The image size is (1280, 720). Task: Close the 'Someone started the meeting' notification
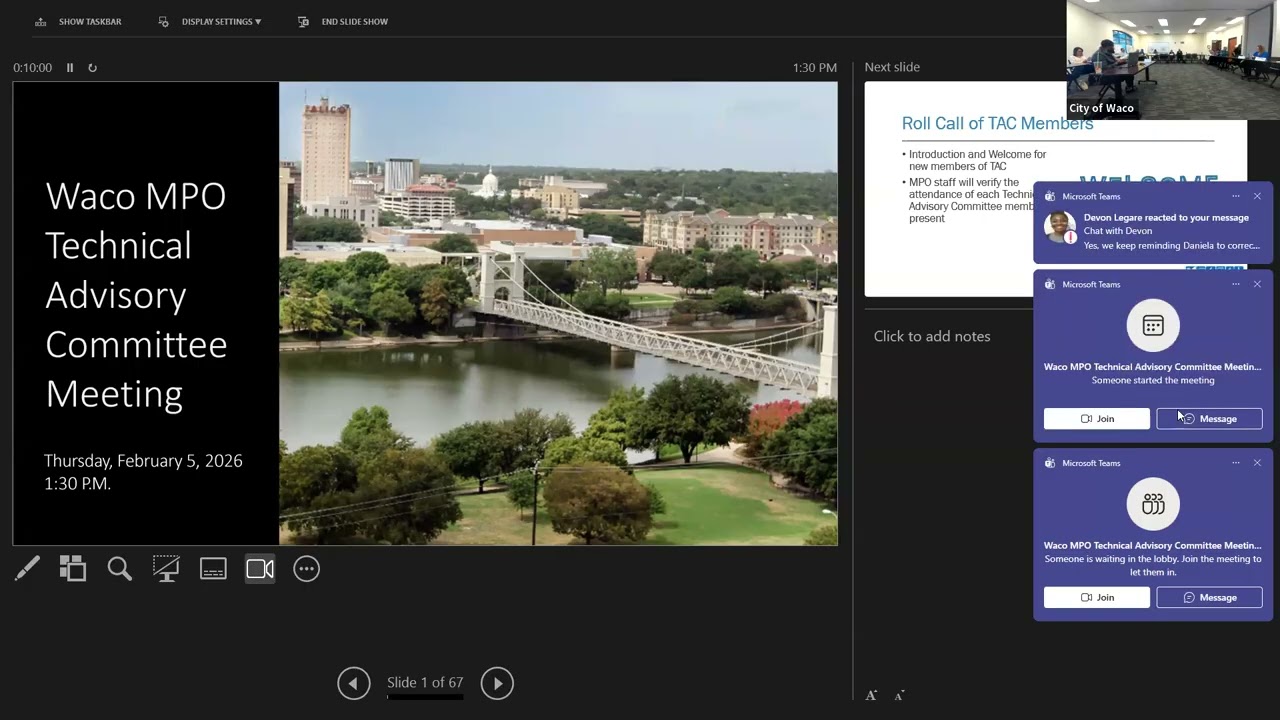pyautogui.click(x=1257, y=284)
